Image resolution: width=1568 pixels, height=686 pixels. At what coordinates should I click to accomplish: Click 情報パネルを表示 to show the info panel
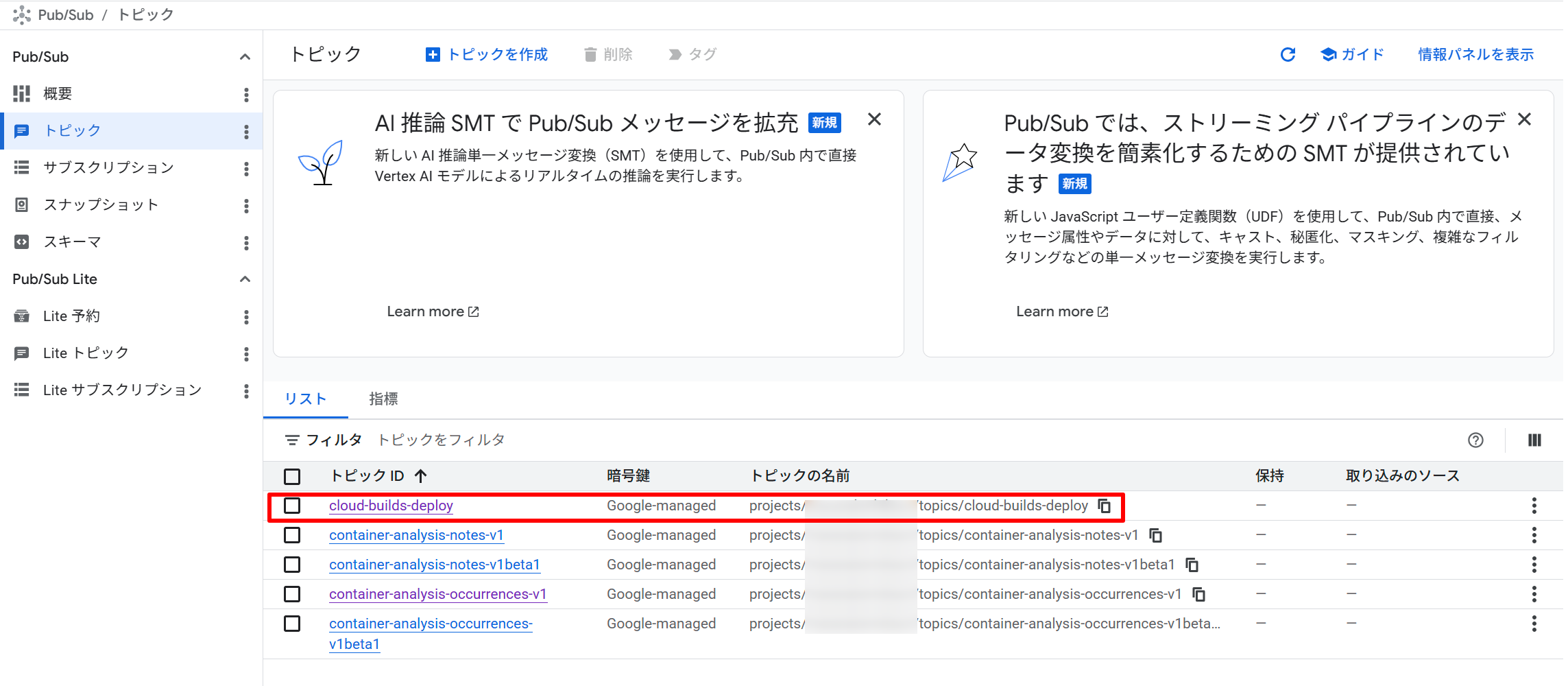click(1475, 55)
